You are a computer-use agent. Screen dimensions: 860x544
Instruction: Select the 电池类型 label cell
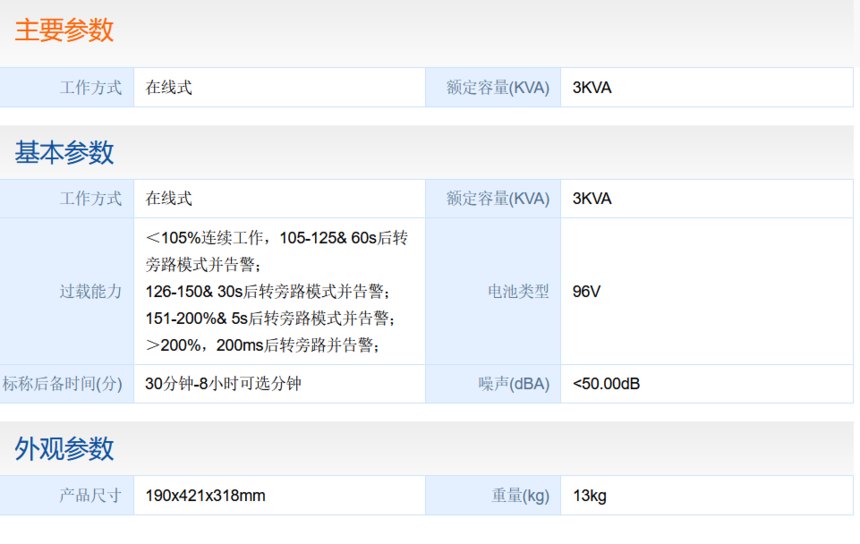(x=518, y=291)
